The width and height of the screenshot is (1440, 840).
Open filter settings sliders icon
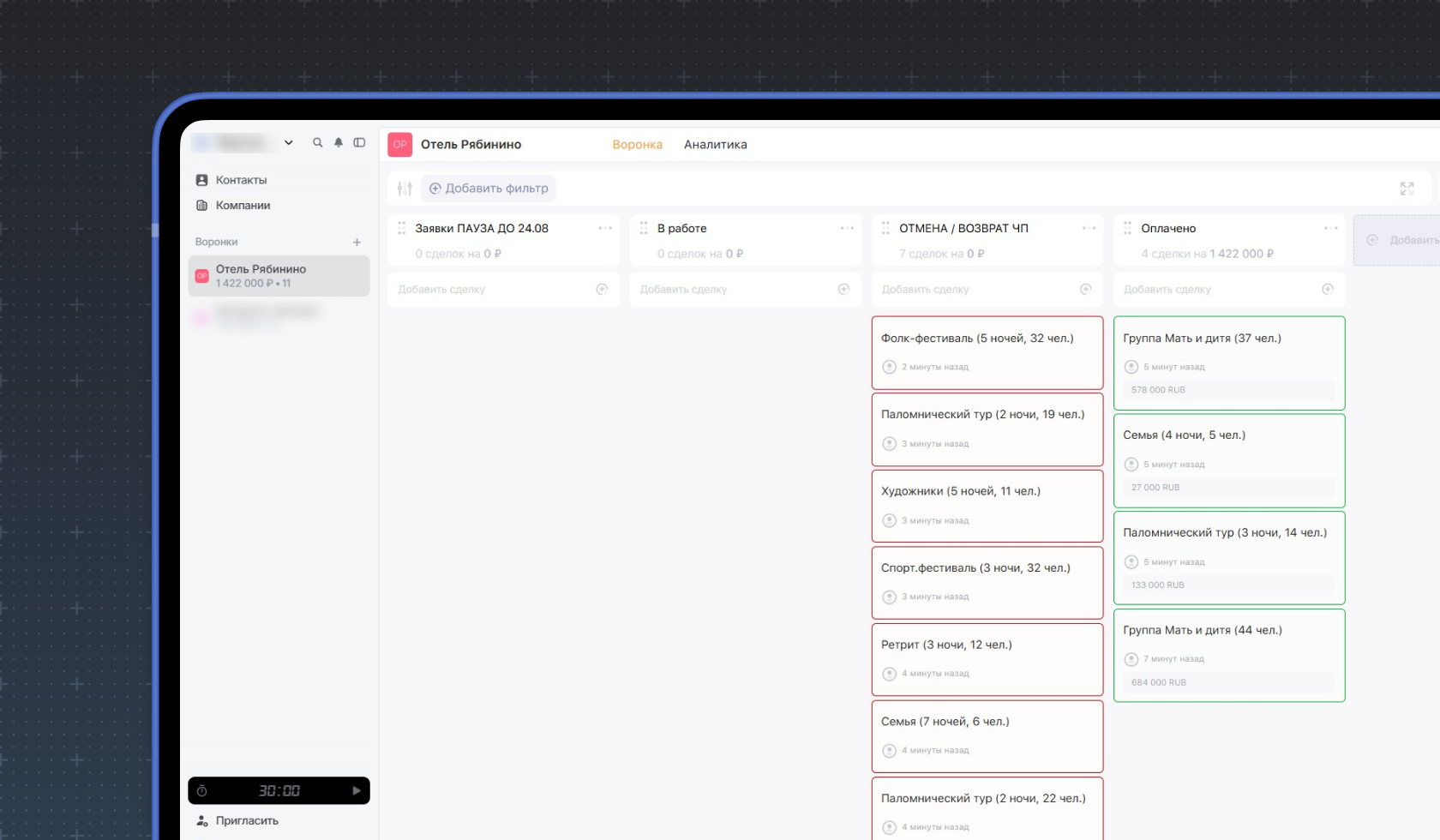(405, 189)
